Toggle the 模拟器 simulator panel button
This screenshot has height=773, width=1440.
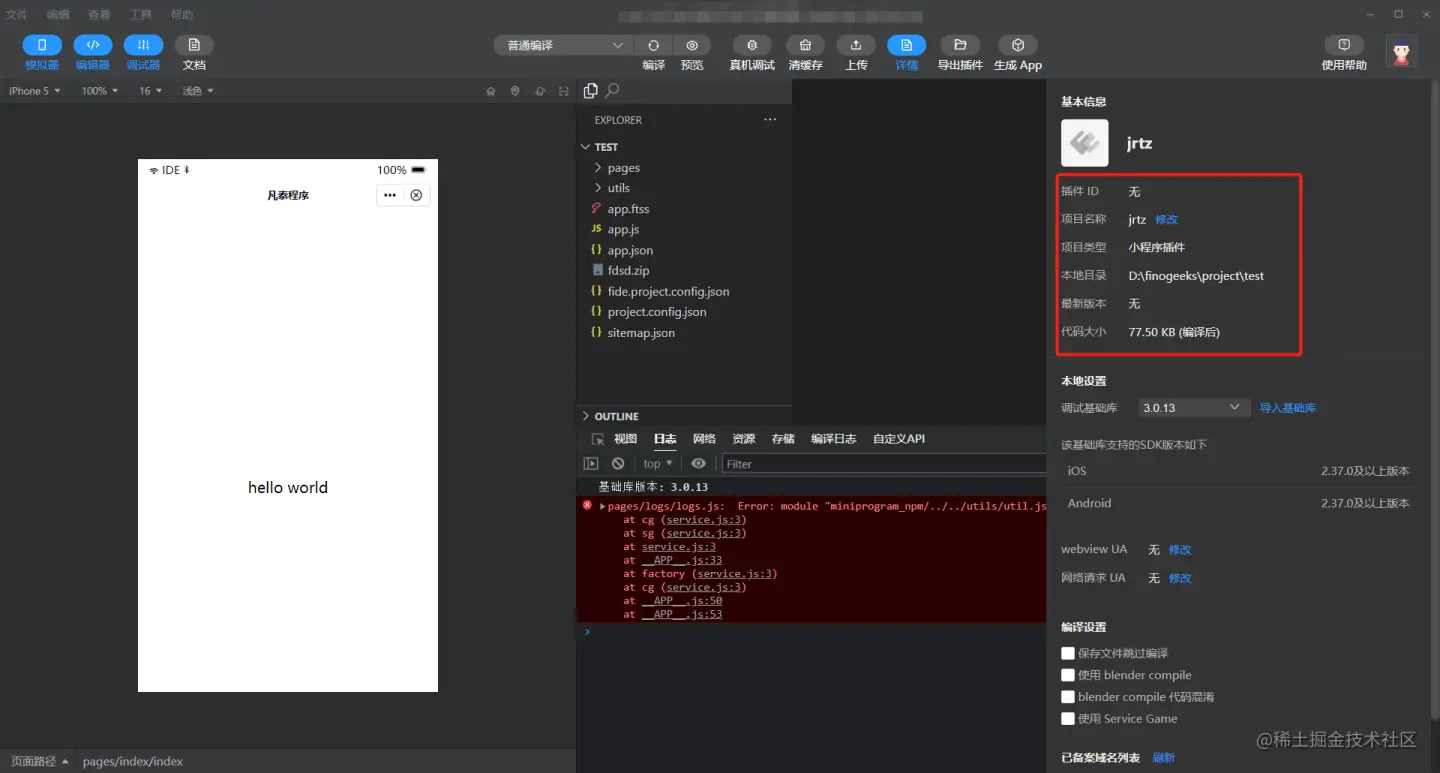[x=42, y=45]
